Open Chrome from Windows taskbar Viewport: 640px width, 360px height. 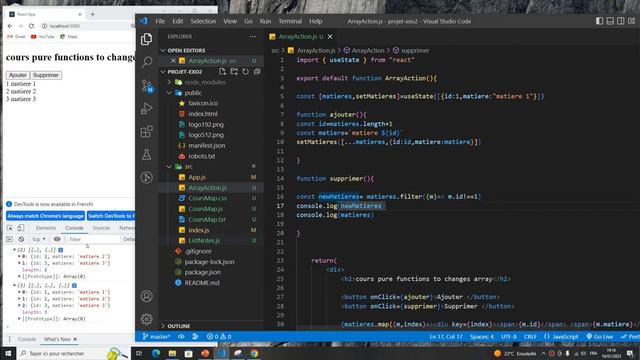coord(254,353)
